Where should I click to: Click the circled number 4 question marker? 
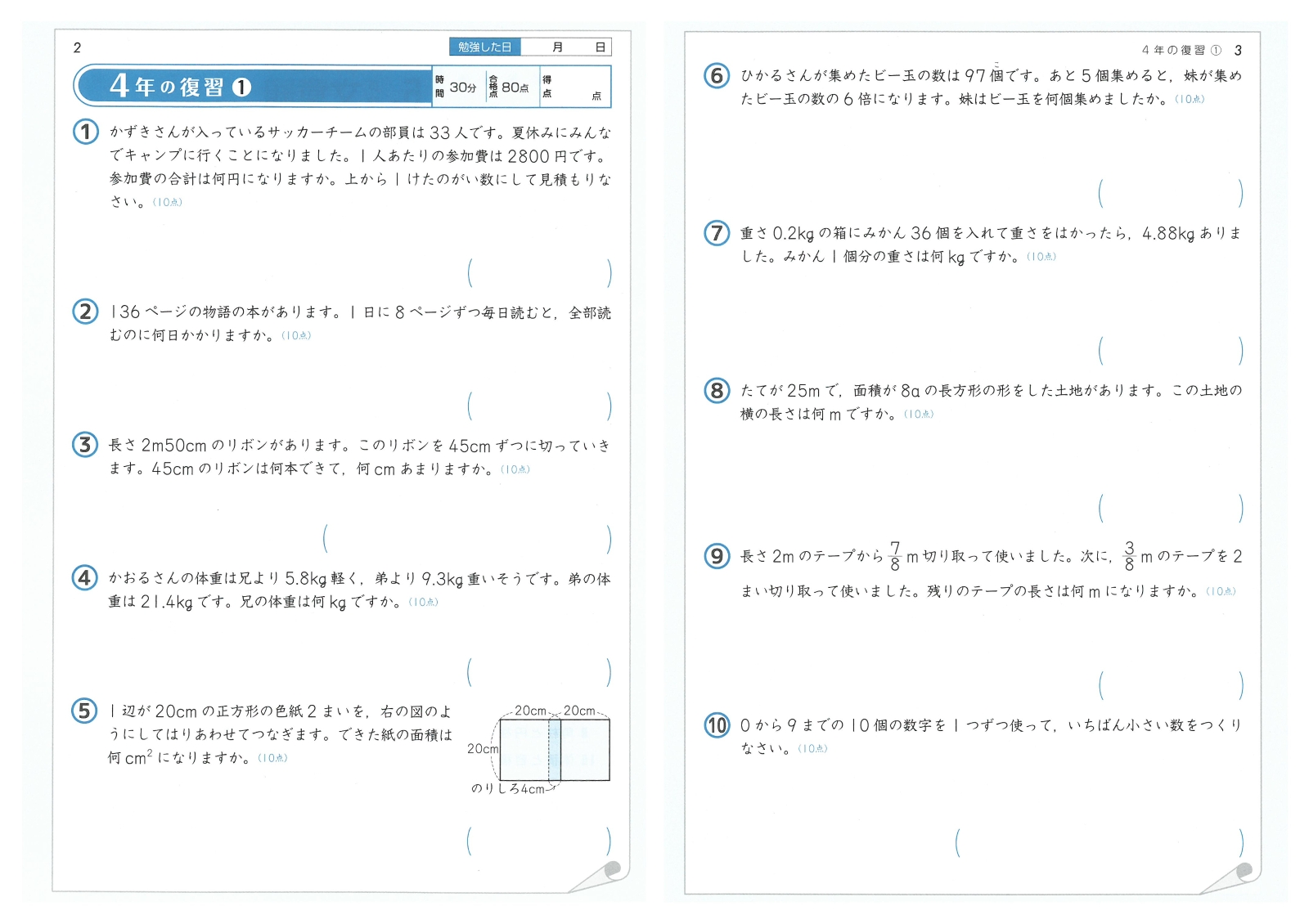(84, 578)
